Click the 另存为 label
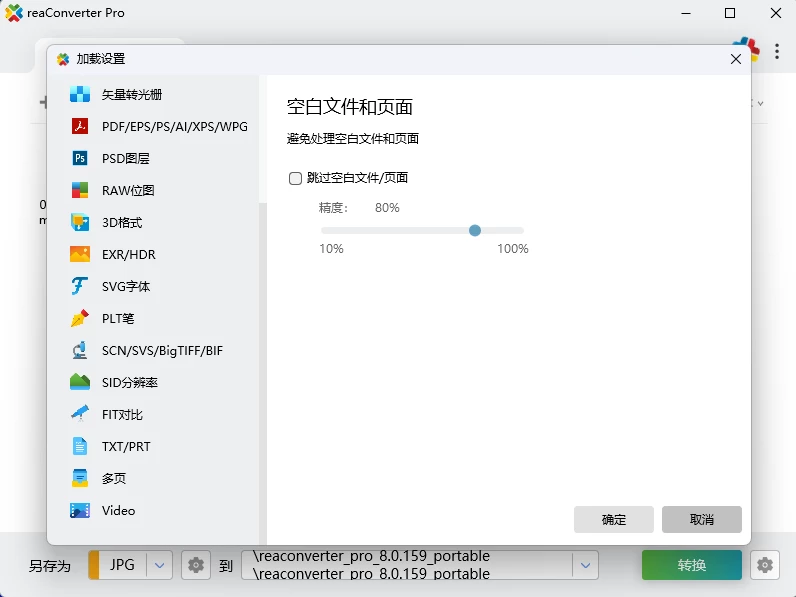 tap(50, 566)
